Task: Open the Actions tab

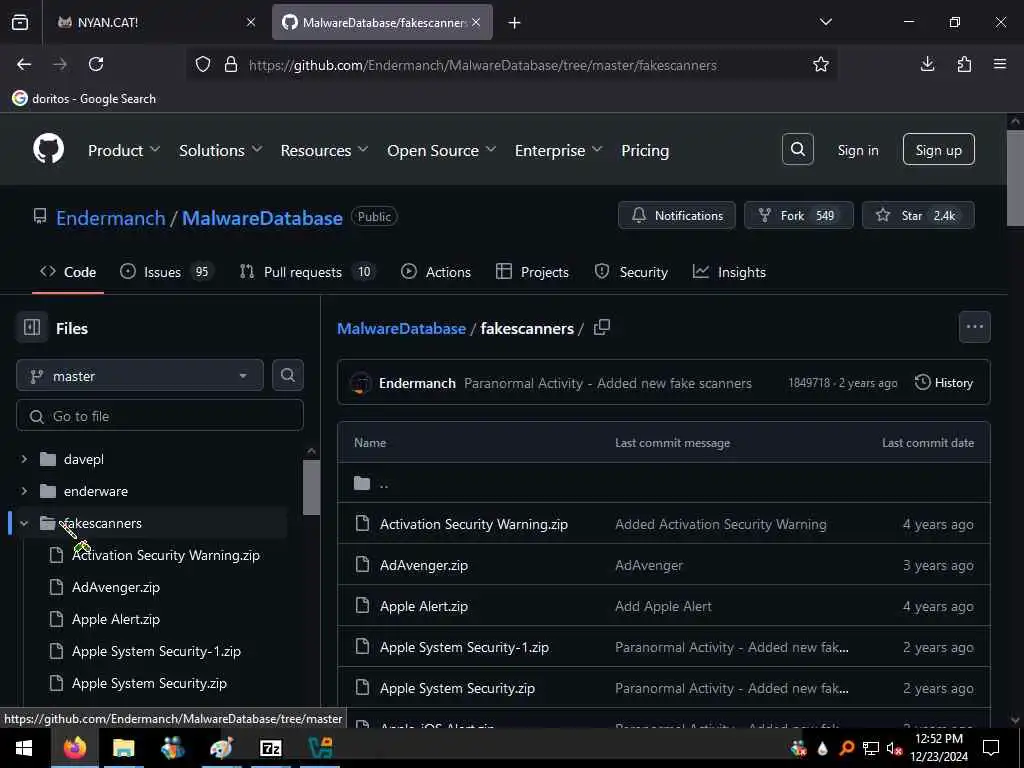Action: point(436,272)
